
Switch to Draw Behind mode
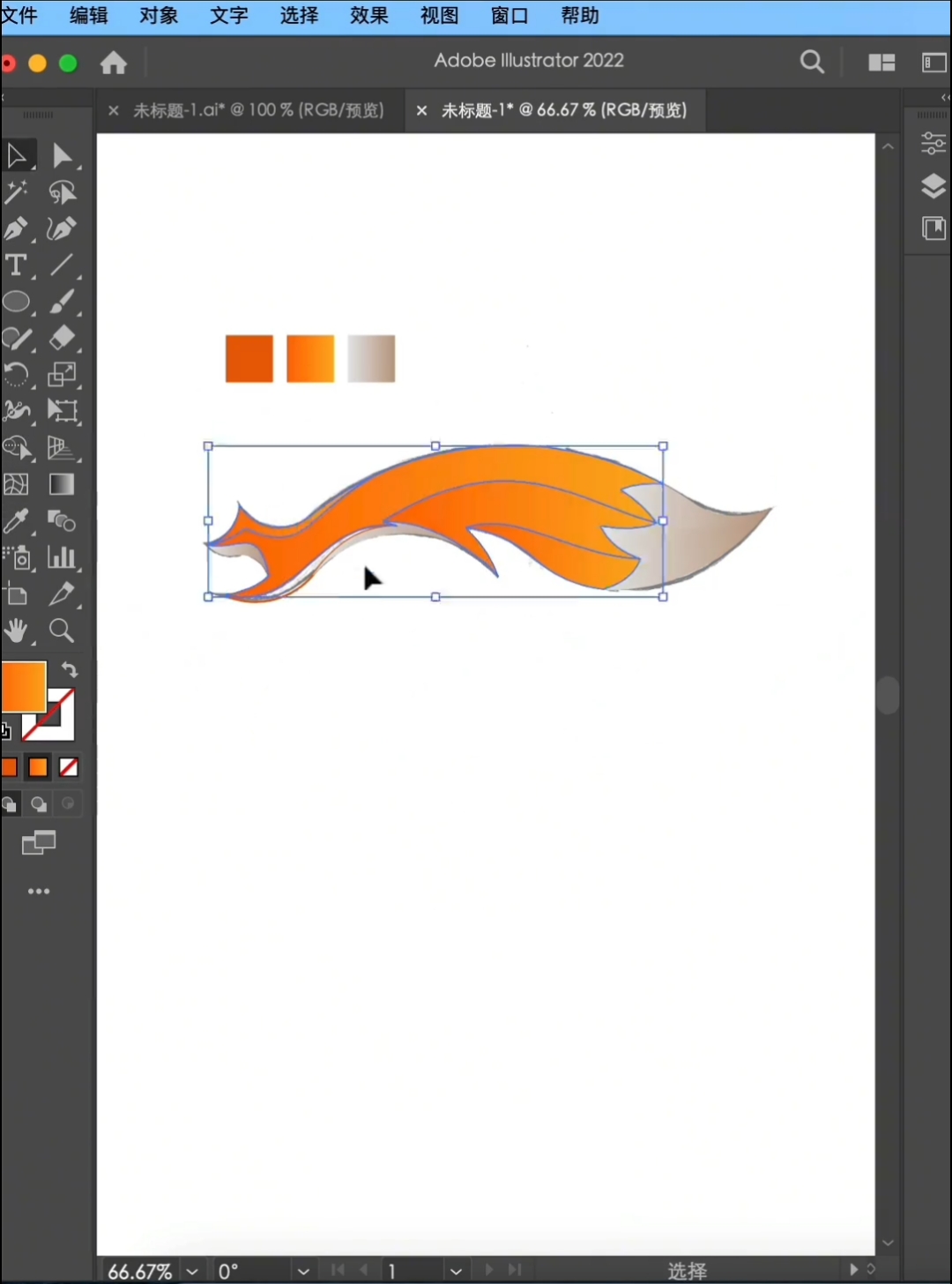tap(39, 804)
